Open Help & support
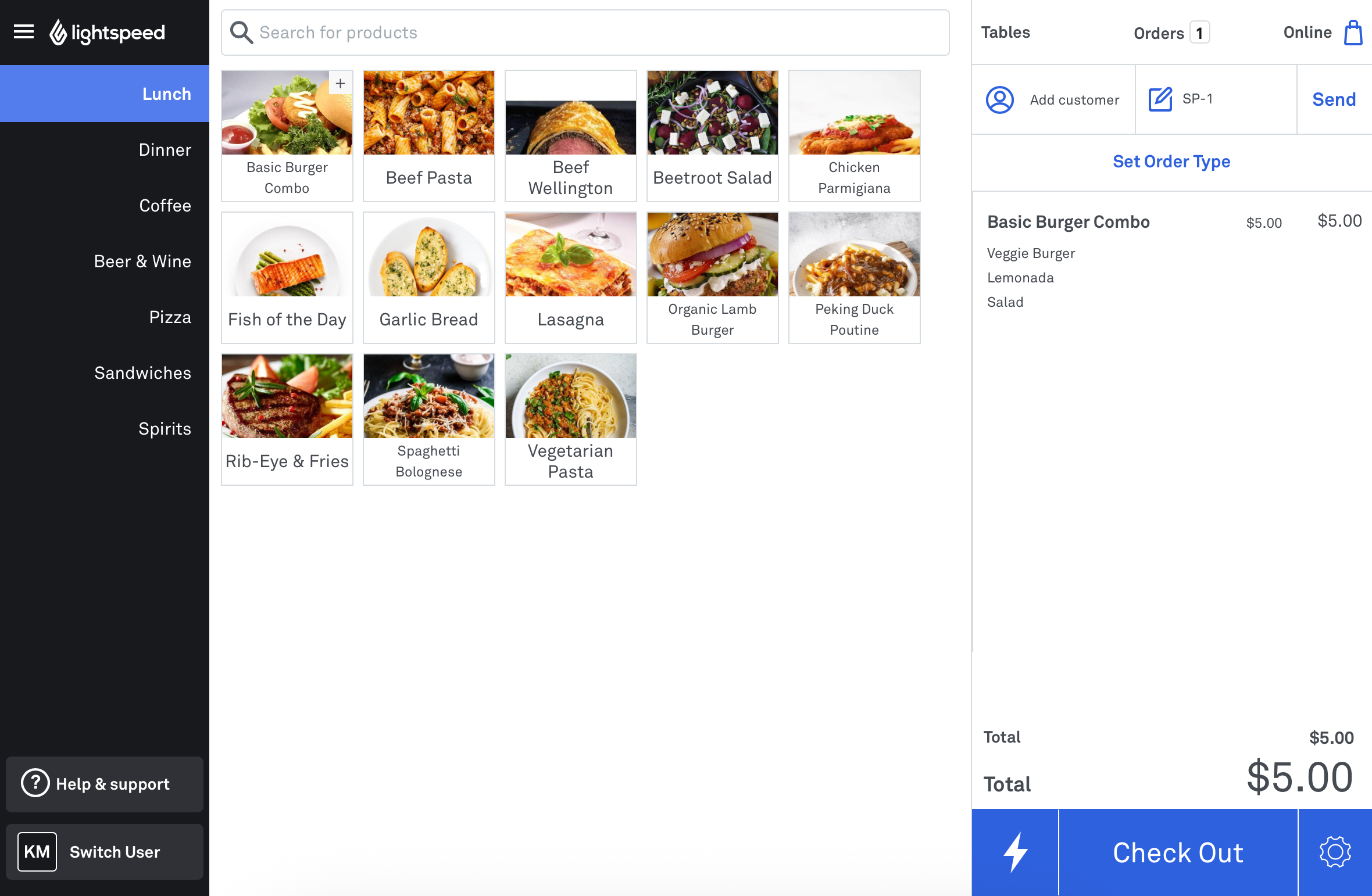Viewport: 1372px width, 896px height. tap(105, 784)
